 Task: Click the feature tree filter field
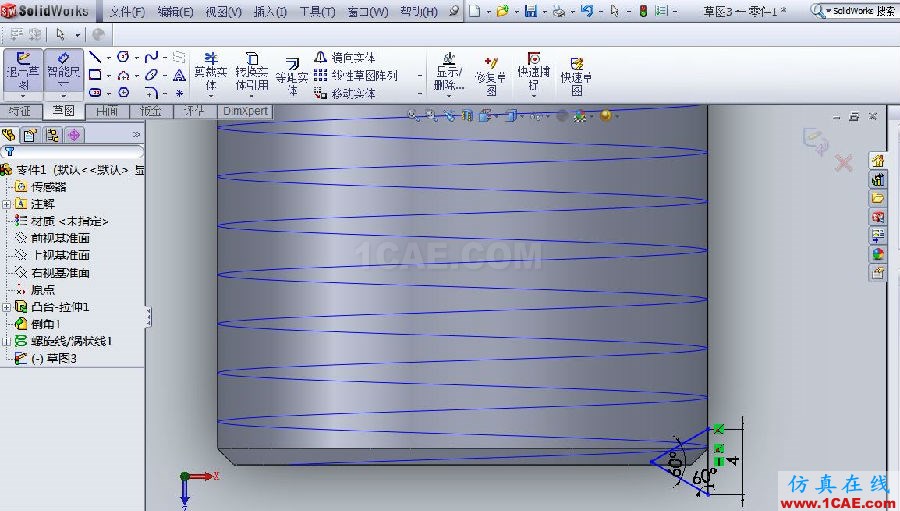[72, 152]
